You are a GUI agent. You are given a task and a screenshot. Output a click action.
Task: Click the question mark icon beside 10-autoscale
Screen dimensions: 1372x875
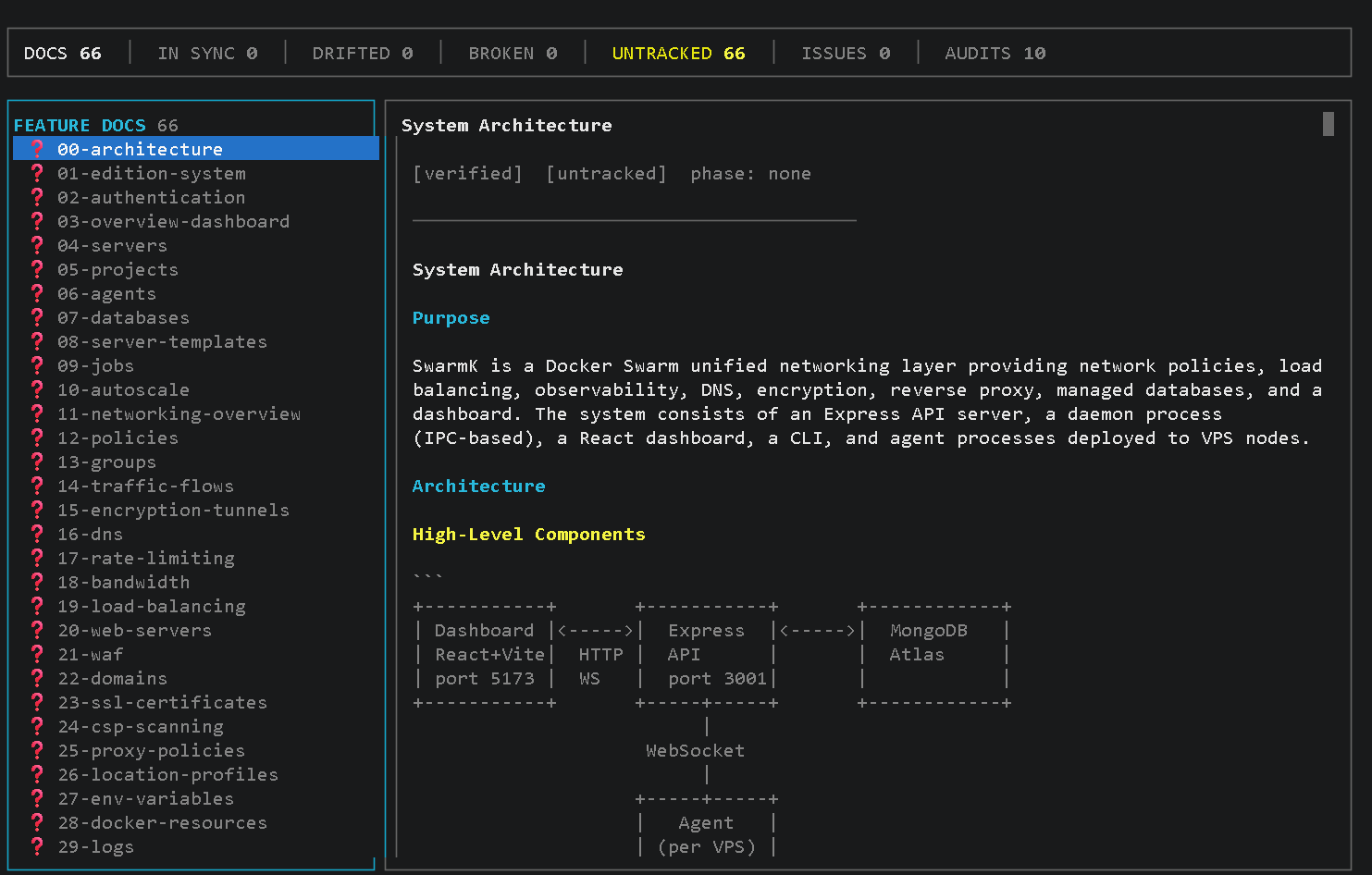37,389
